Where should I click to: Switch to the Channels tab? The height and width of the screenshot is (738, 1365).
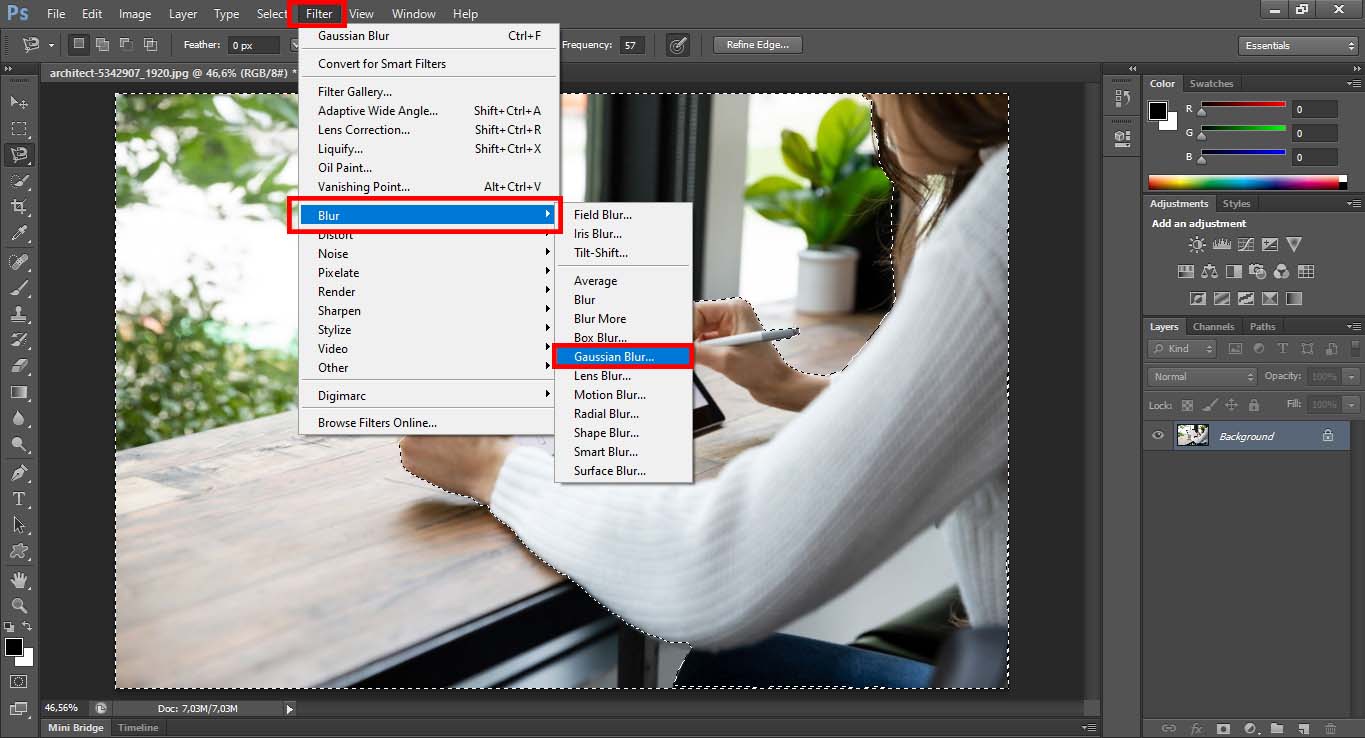coord(1213,326)
